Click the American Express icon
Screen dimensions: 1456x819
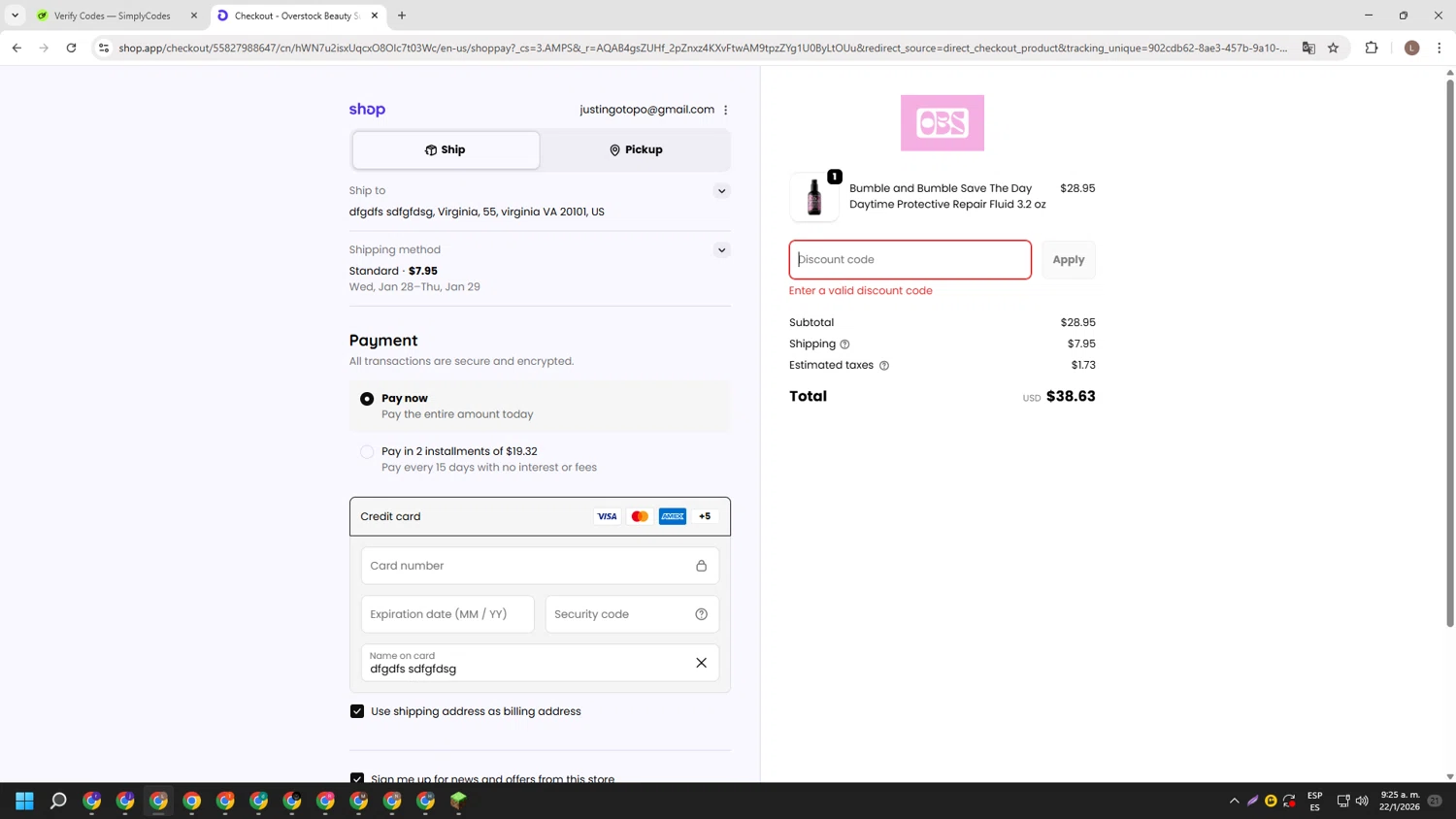(673, 516)
